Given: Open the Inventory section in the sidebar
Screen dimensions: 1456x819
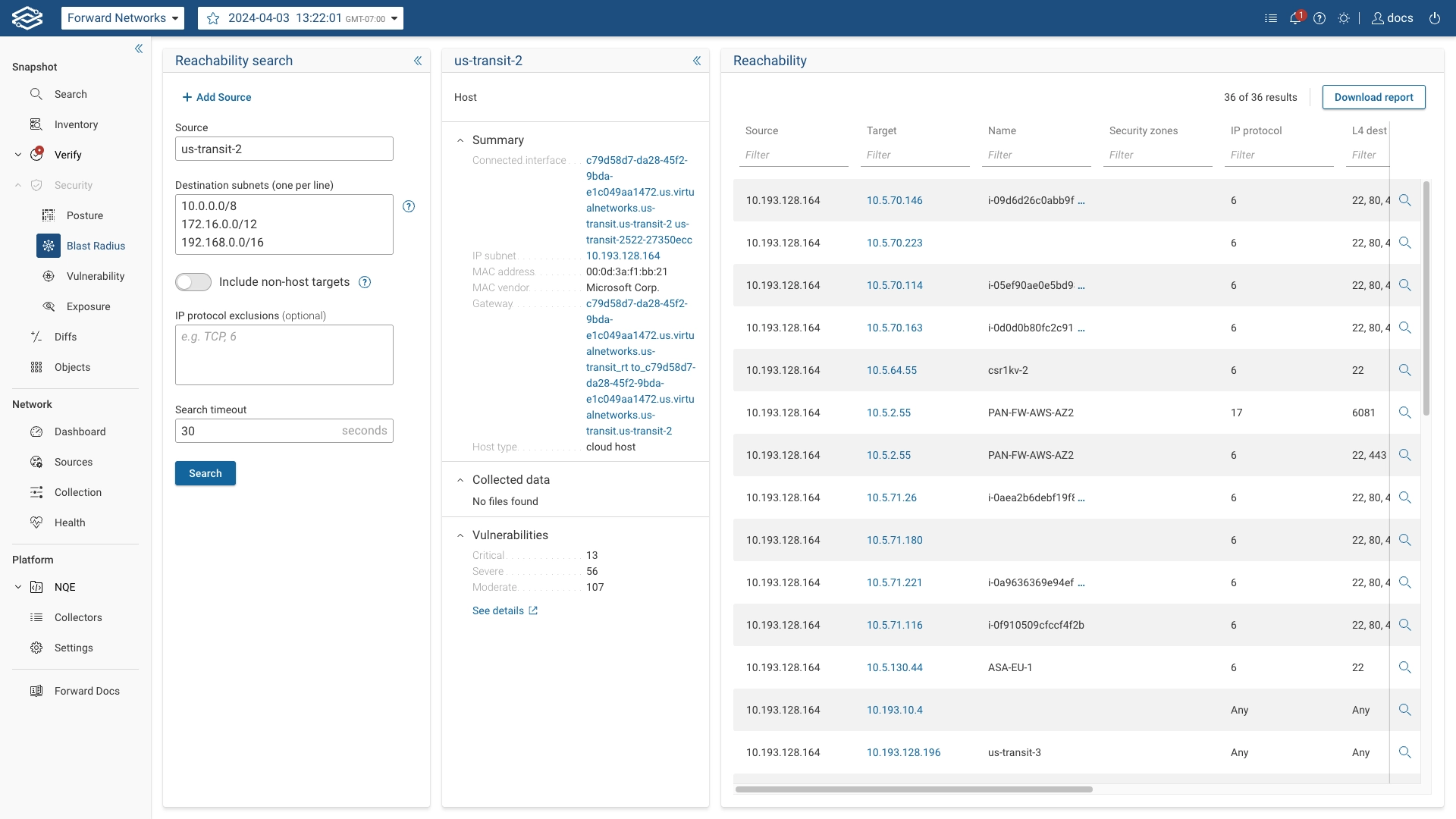Looking at the screenshot, I should 76,124.
